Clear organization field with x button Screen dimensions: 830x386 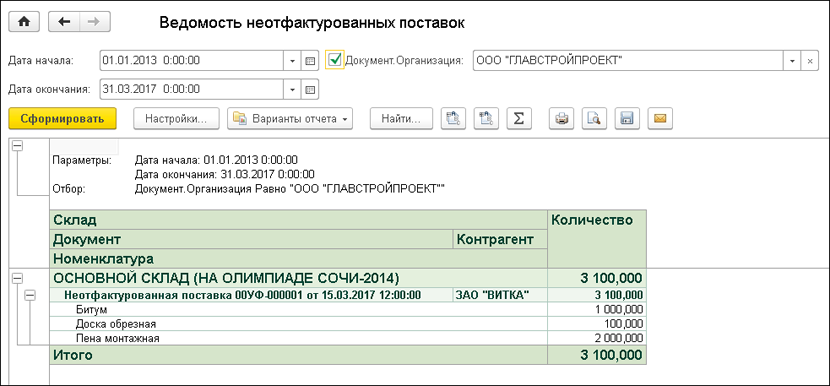coord(810,61)
